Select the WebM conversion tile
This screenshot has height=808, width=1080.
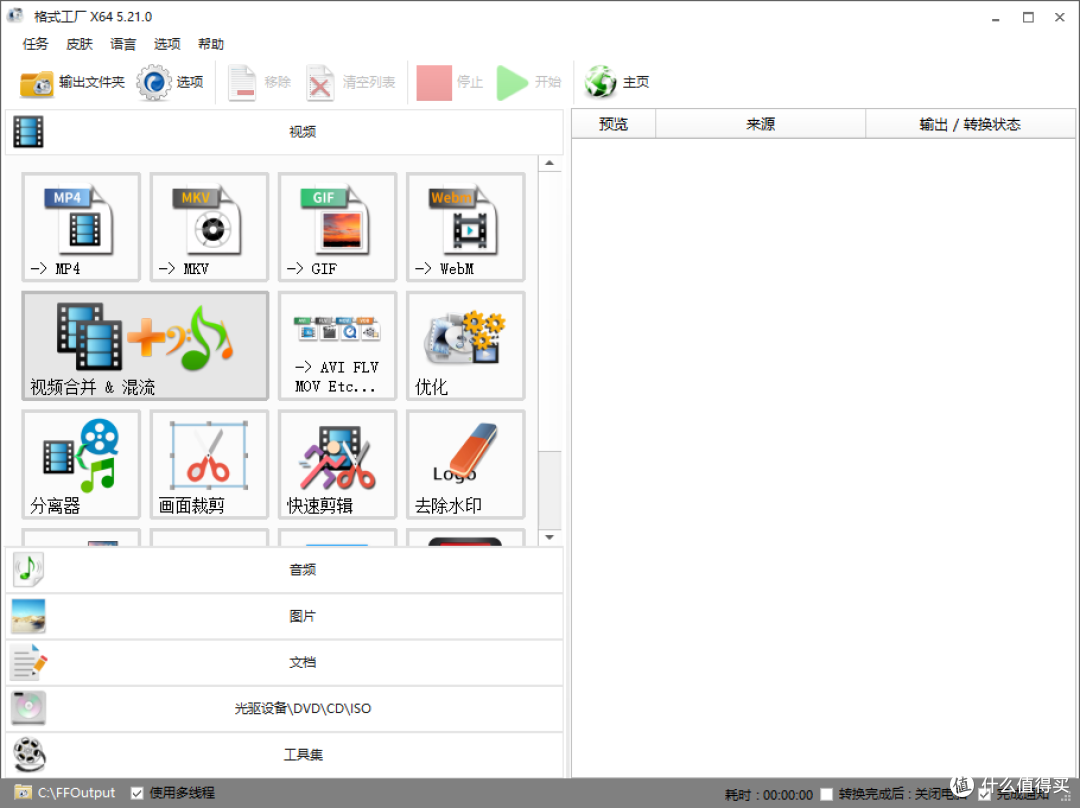pyautogui.click(x=466, y=227)
